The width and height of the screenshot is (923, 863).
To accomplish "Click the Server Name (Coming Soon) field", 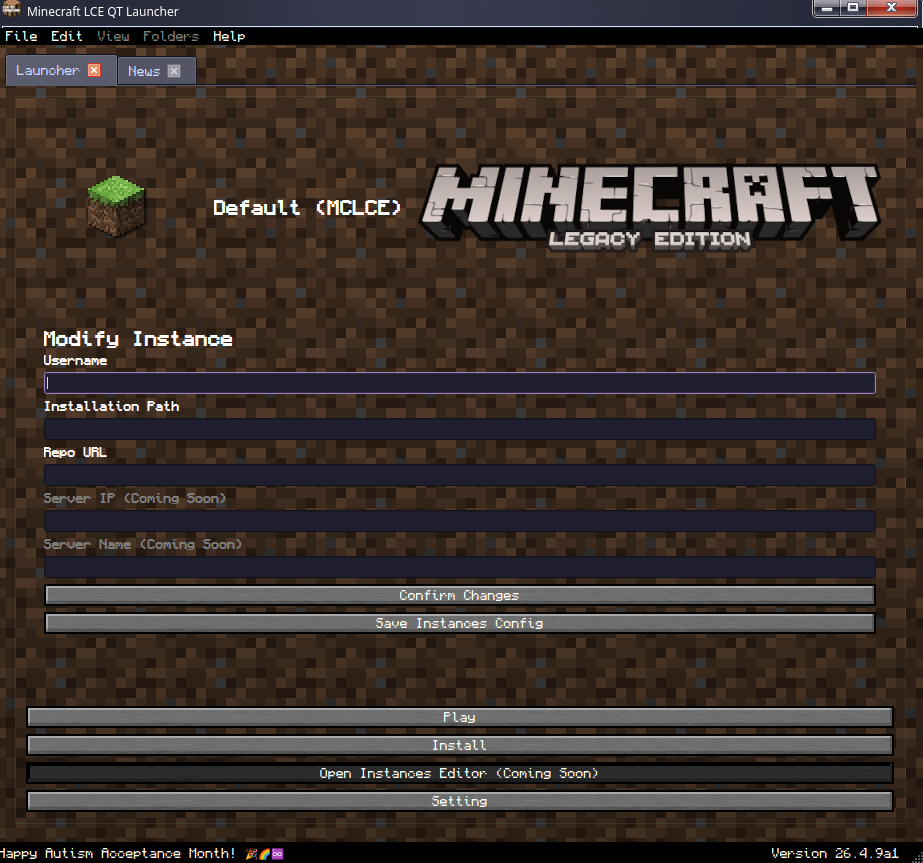I will (x=460, y=566).
